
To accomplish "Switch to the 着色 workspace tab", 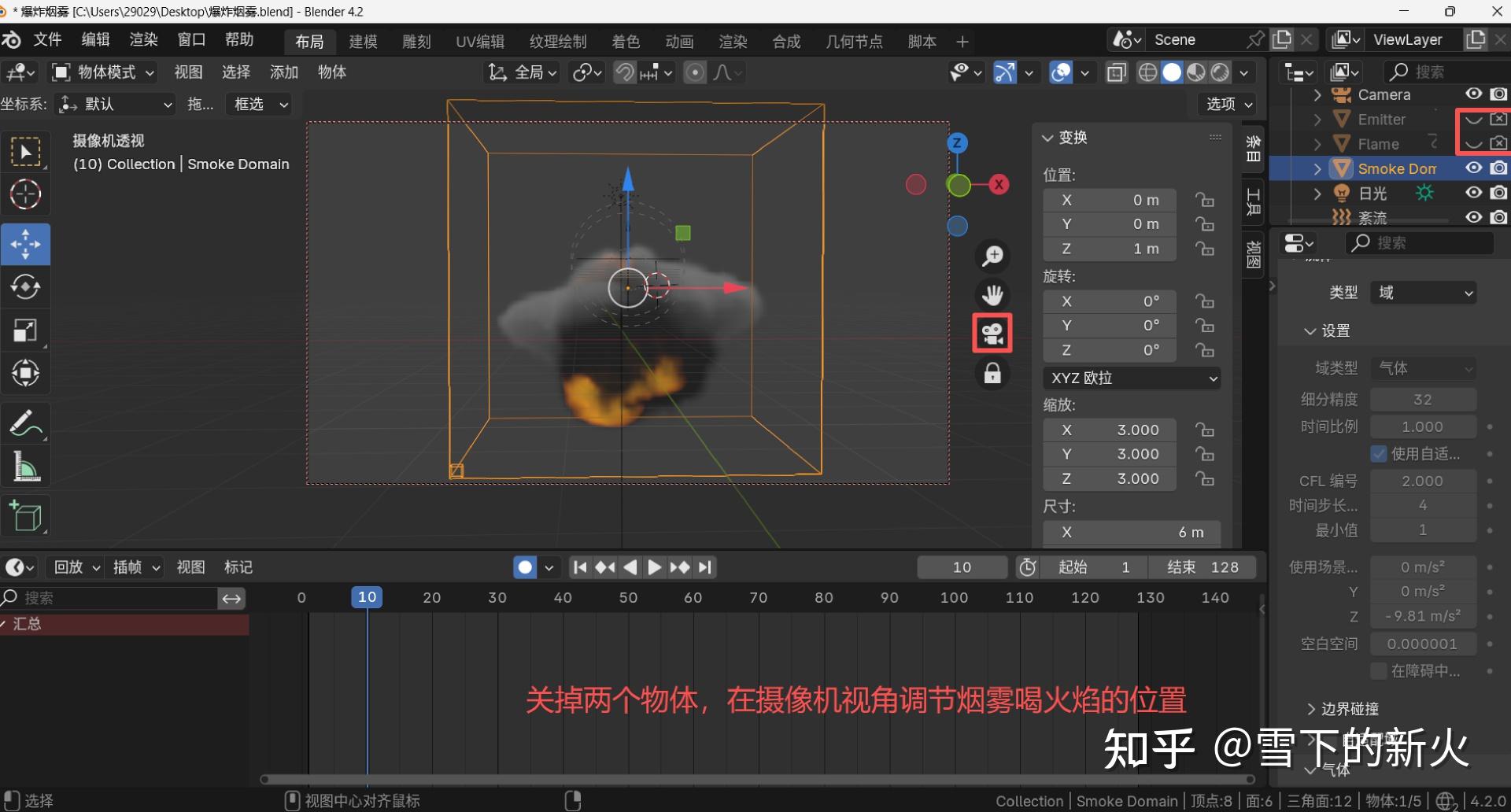I will (626, 41).
